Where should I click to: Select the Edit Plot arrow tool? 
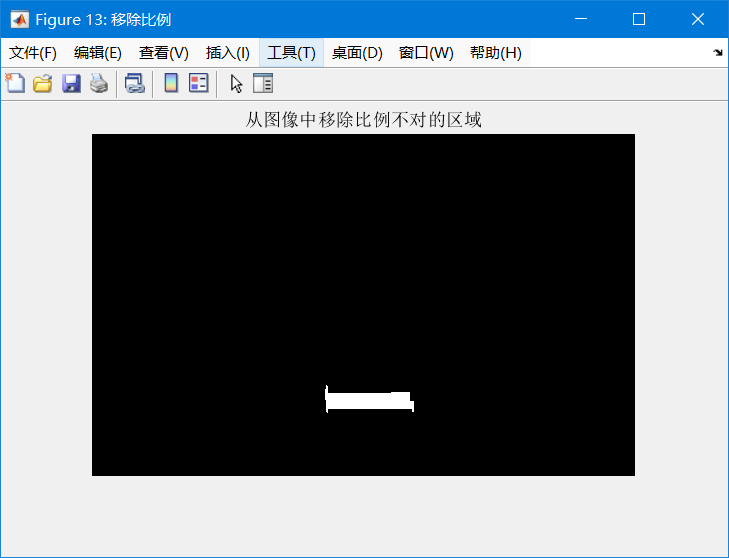pos(236,84)
